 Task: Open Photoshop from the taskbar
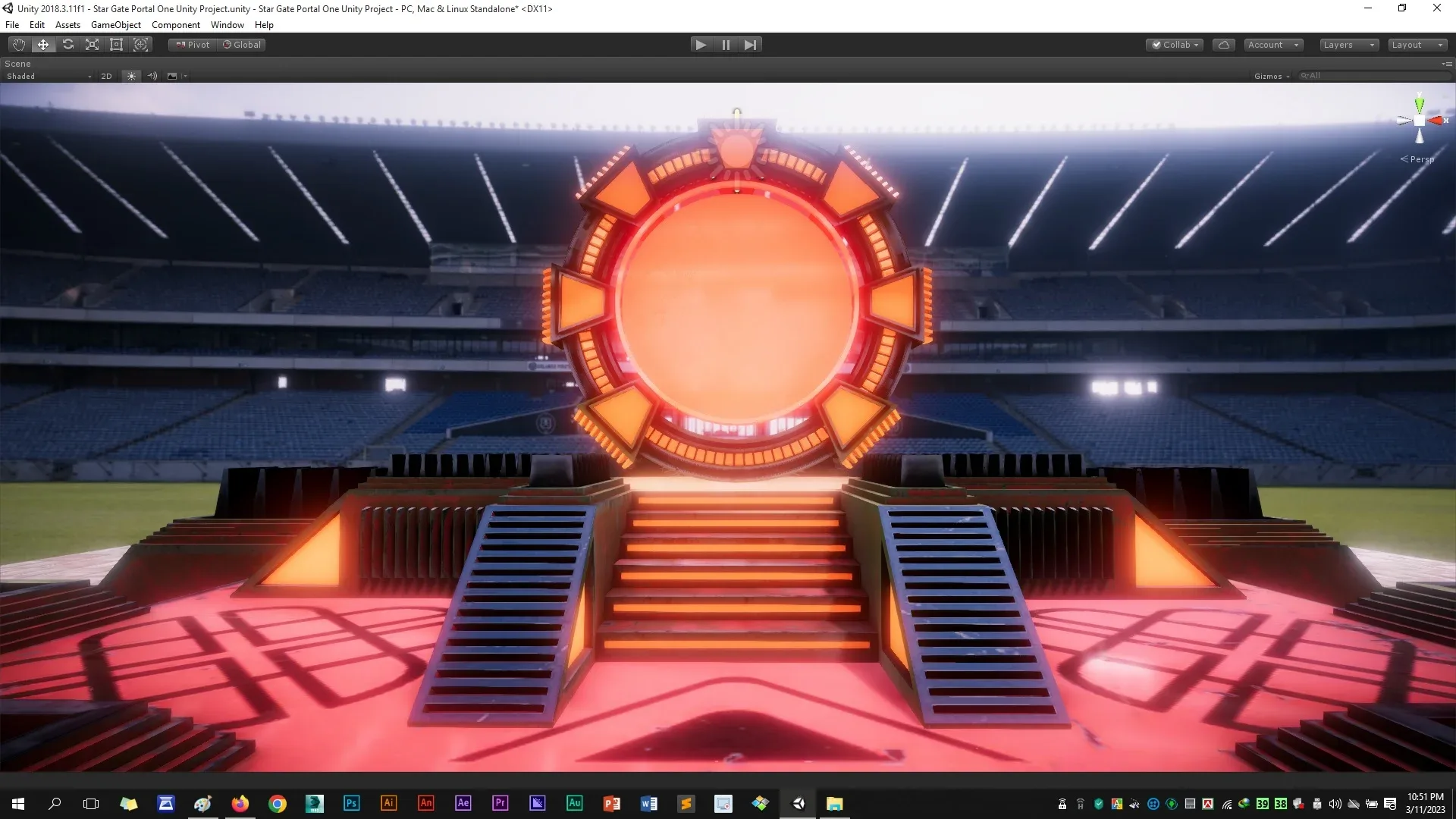351,803
